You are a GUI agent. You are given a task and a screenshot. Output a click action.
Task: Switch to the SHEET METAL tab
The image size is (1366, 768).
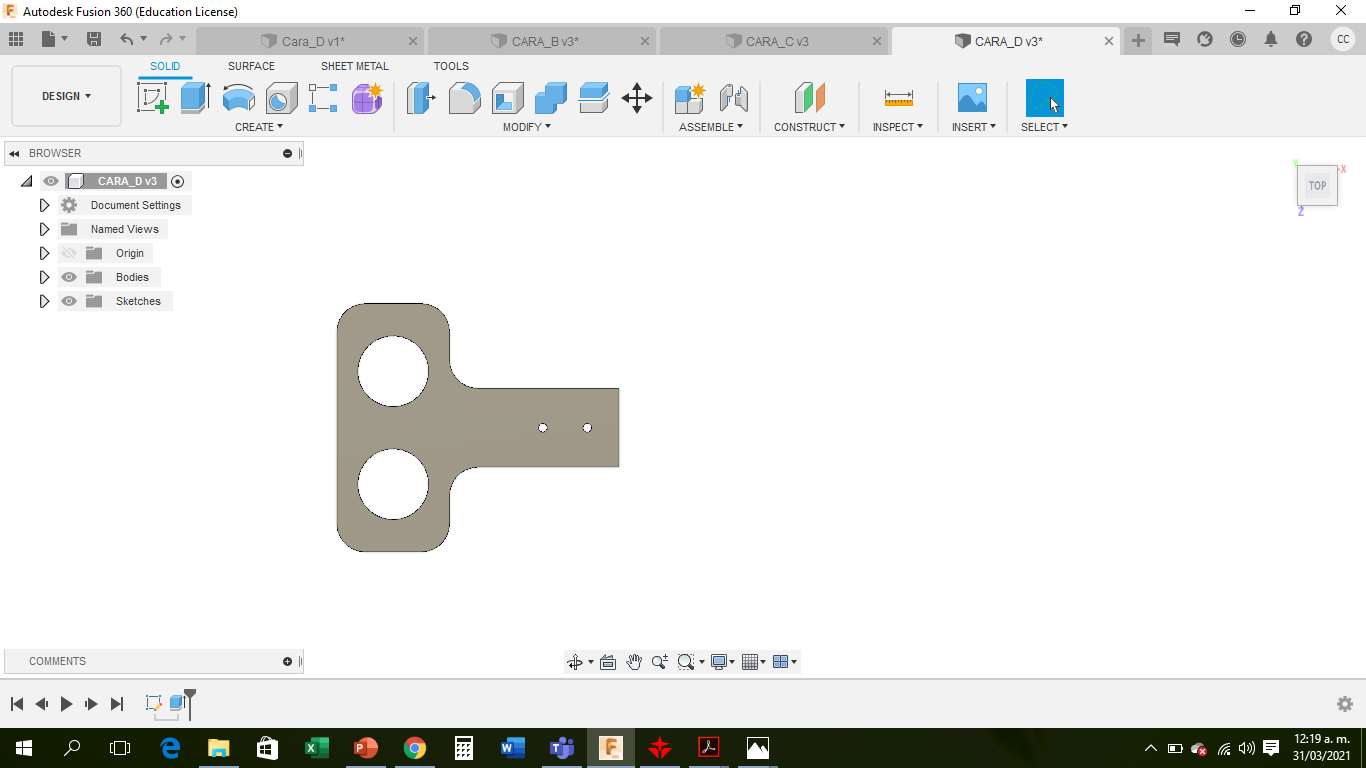(355, 66)
